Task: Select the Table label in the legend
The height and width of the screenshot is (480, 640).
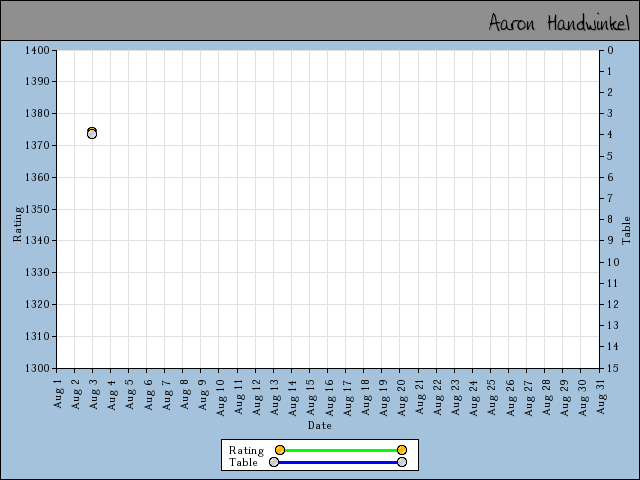Action: tap(243, 462)
